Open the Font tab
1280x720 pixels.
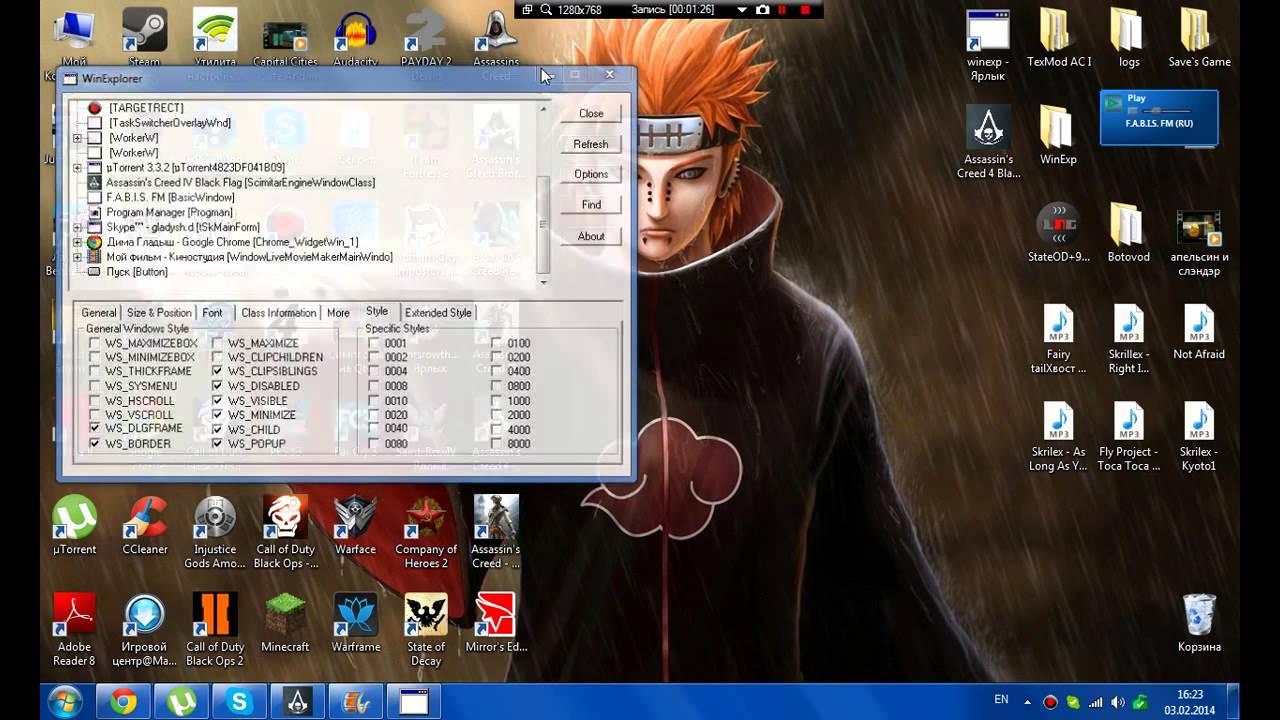point(213,313)
